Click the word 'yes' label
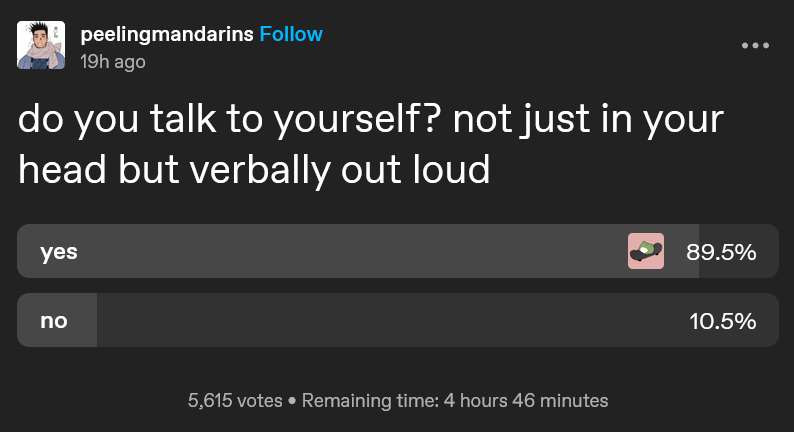The height and width of the screenshot is (432, 794). pyautogui.click(x=59, y=252)
